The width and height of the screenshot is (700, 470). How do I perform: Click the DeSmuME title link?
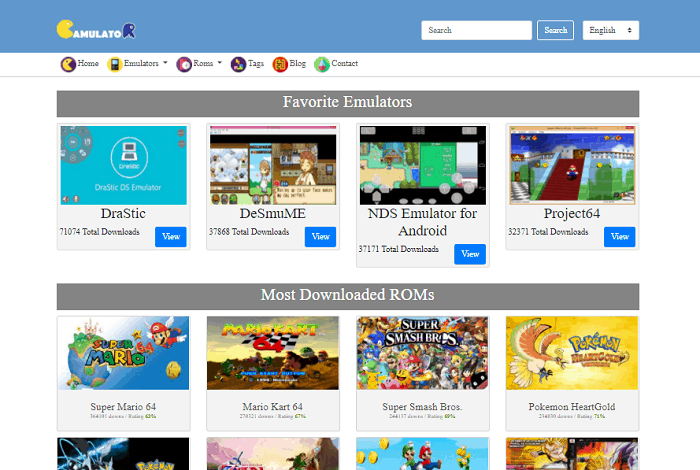(273, 214)
